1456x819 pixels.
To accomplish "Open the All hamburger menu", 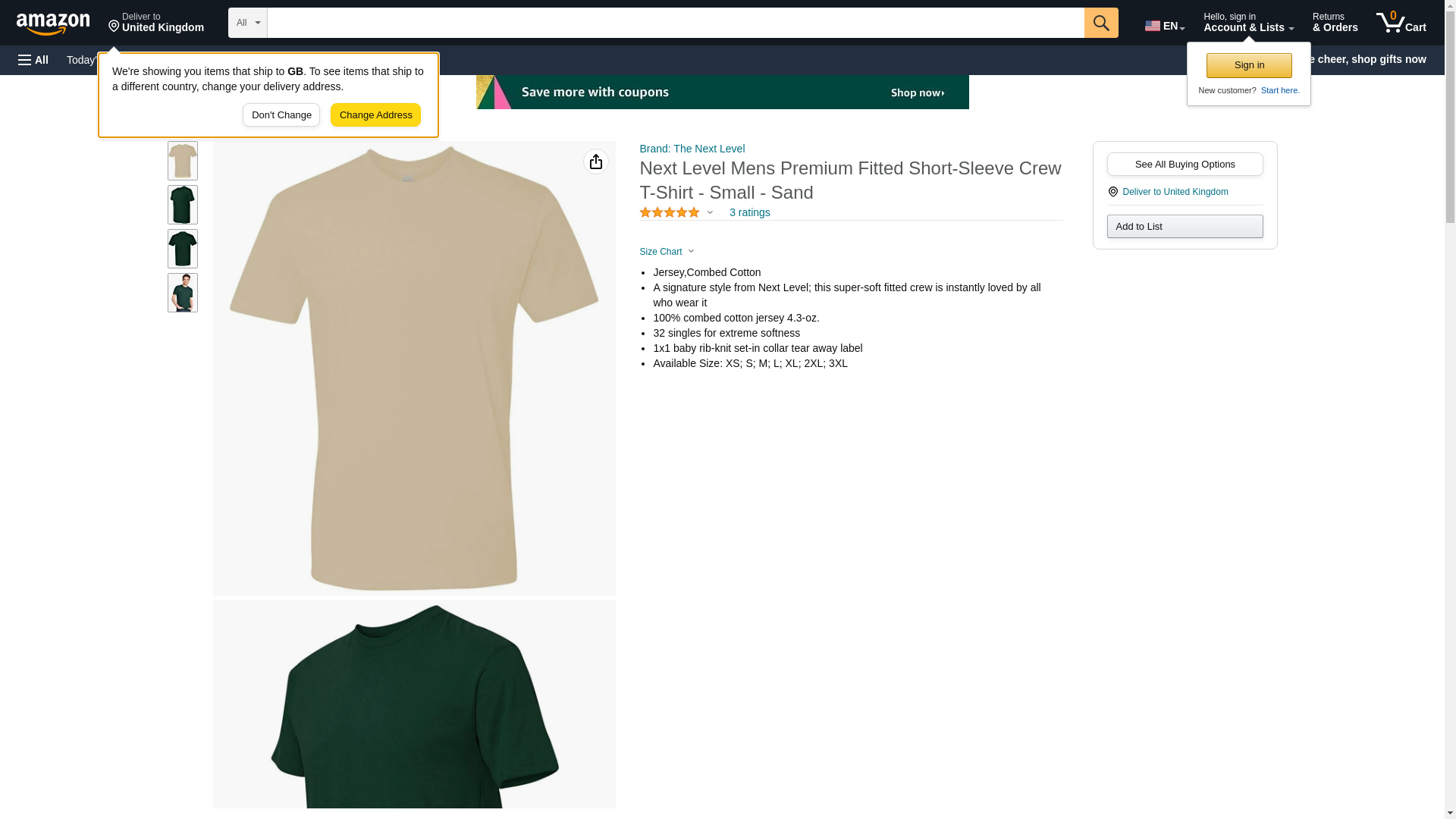I will pos(34,60).
